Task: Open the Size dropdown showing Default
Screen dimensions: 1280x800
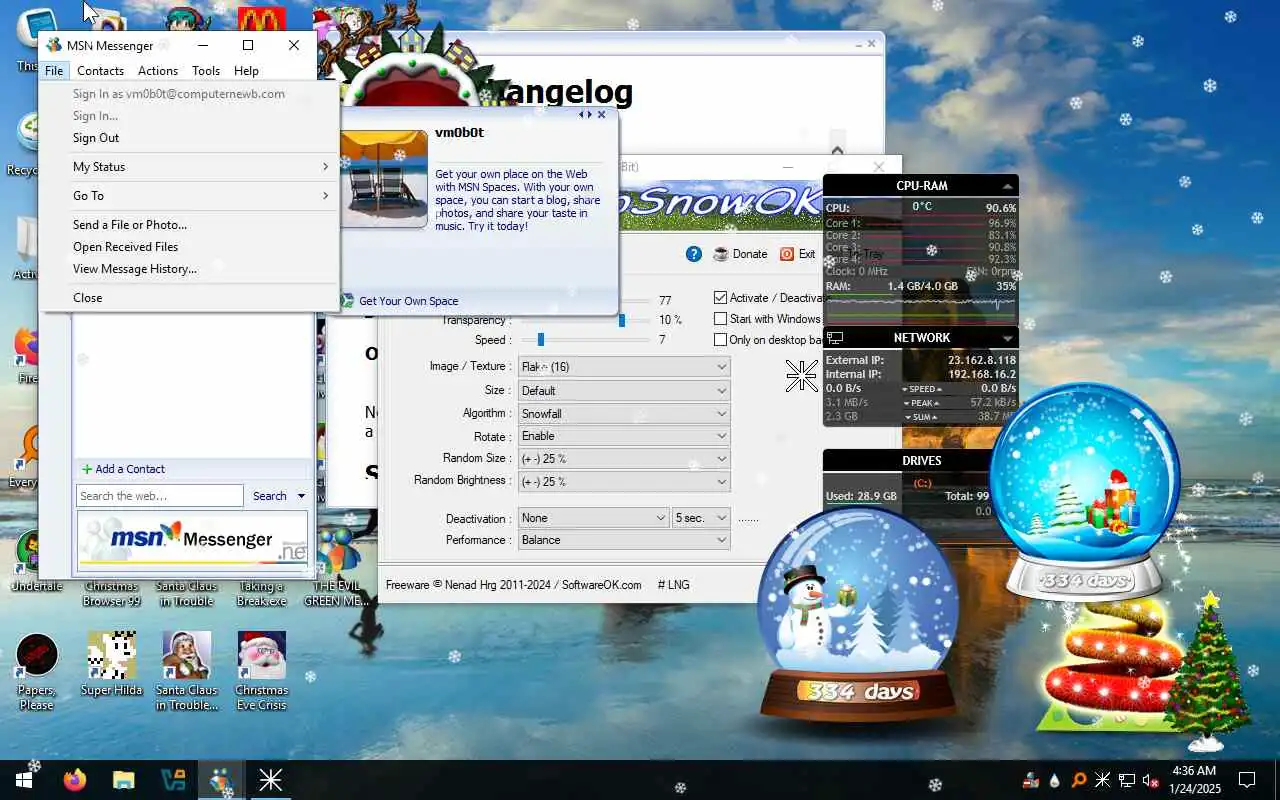Action: [624, 390]
